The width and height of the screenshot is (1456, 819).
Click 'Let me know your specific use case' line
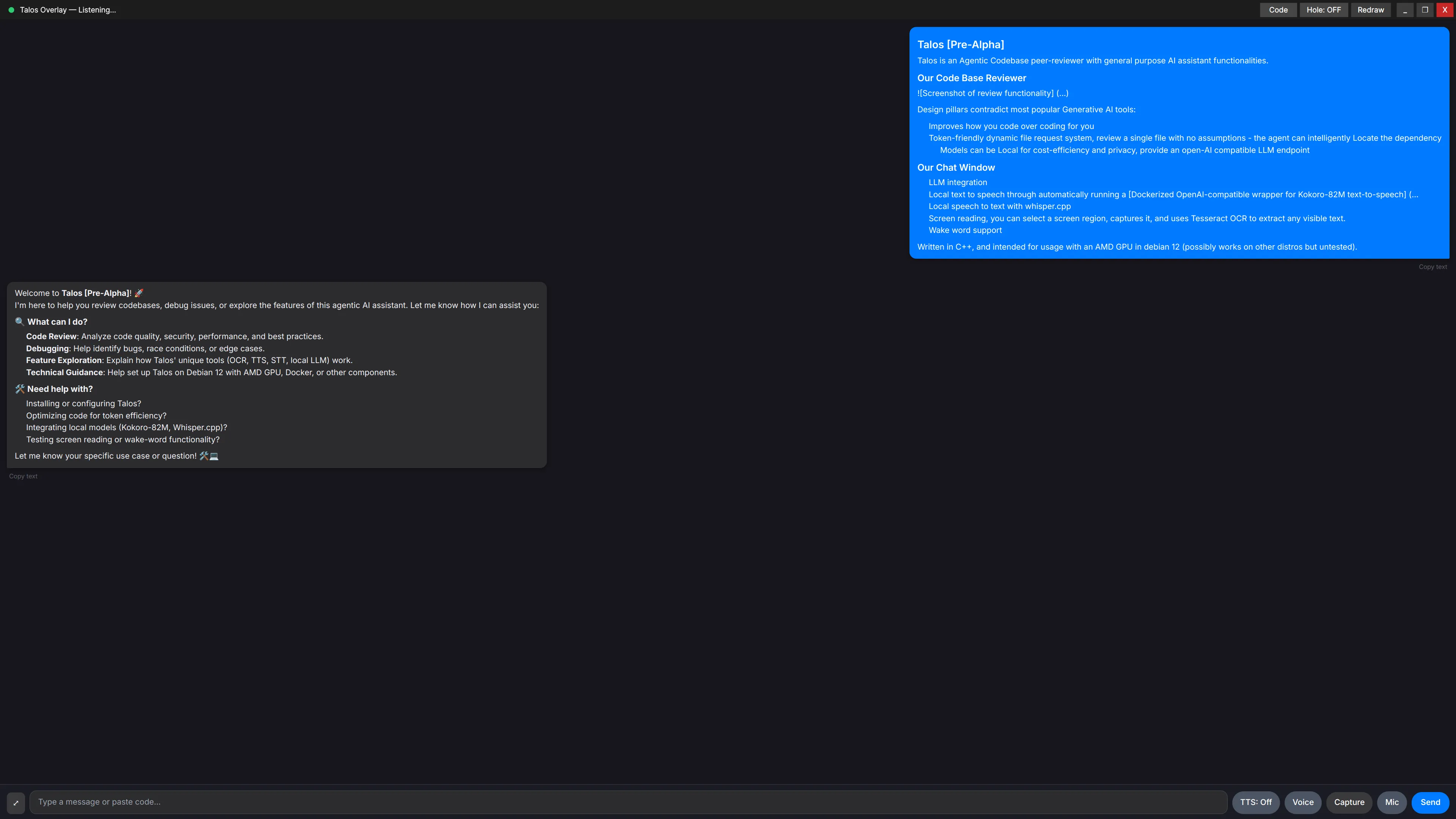coord(116,456)
